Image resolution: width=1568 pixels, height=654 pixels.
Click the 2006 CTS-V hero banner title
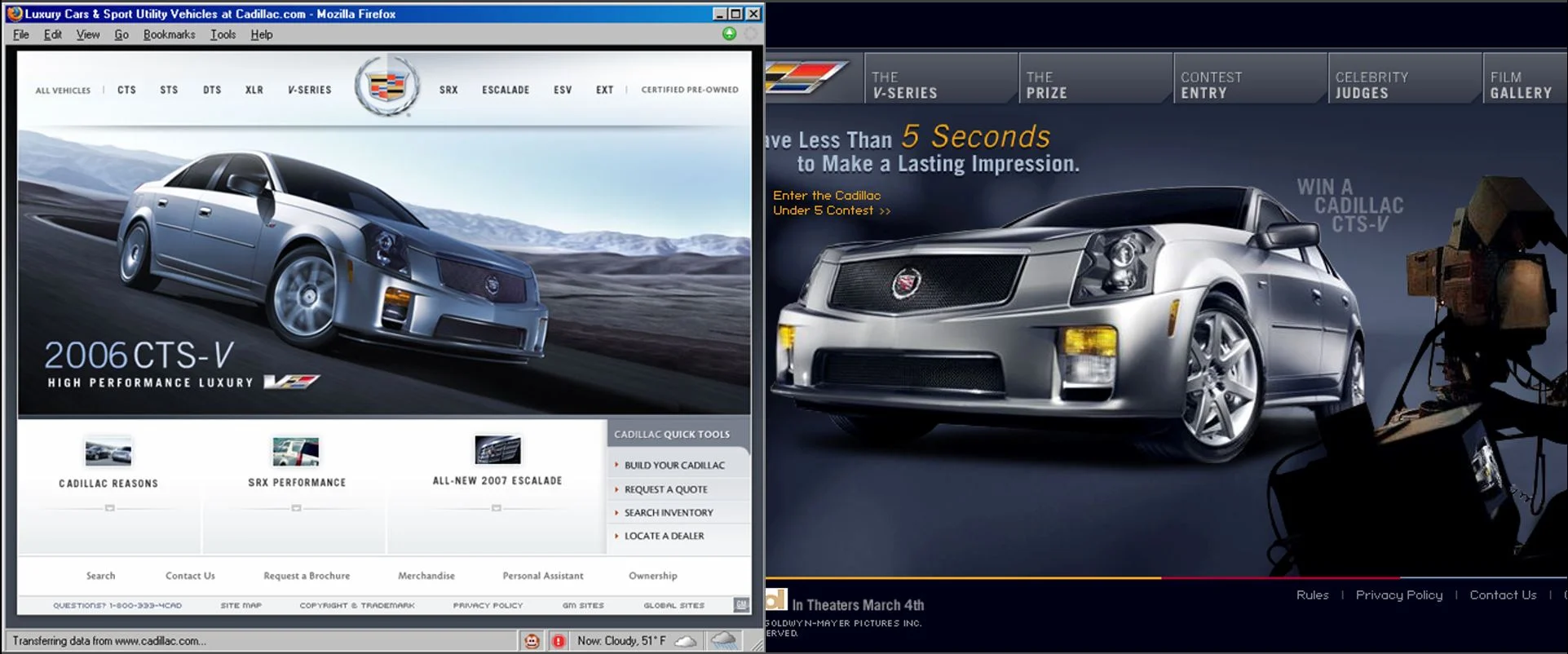[x=139, y=356]
